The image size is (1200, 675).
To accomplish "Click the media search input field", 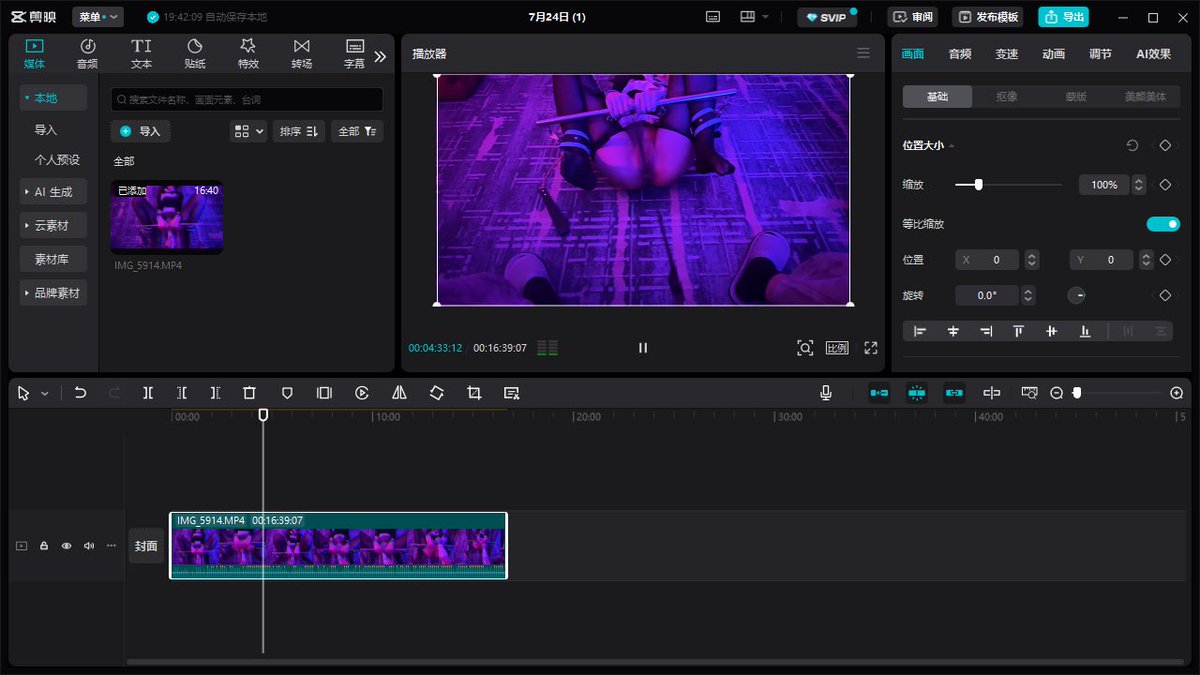I will [x=247, y=100].
